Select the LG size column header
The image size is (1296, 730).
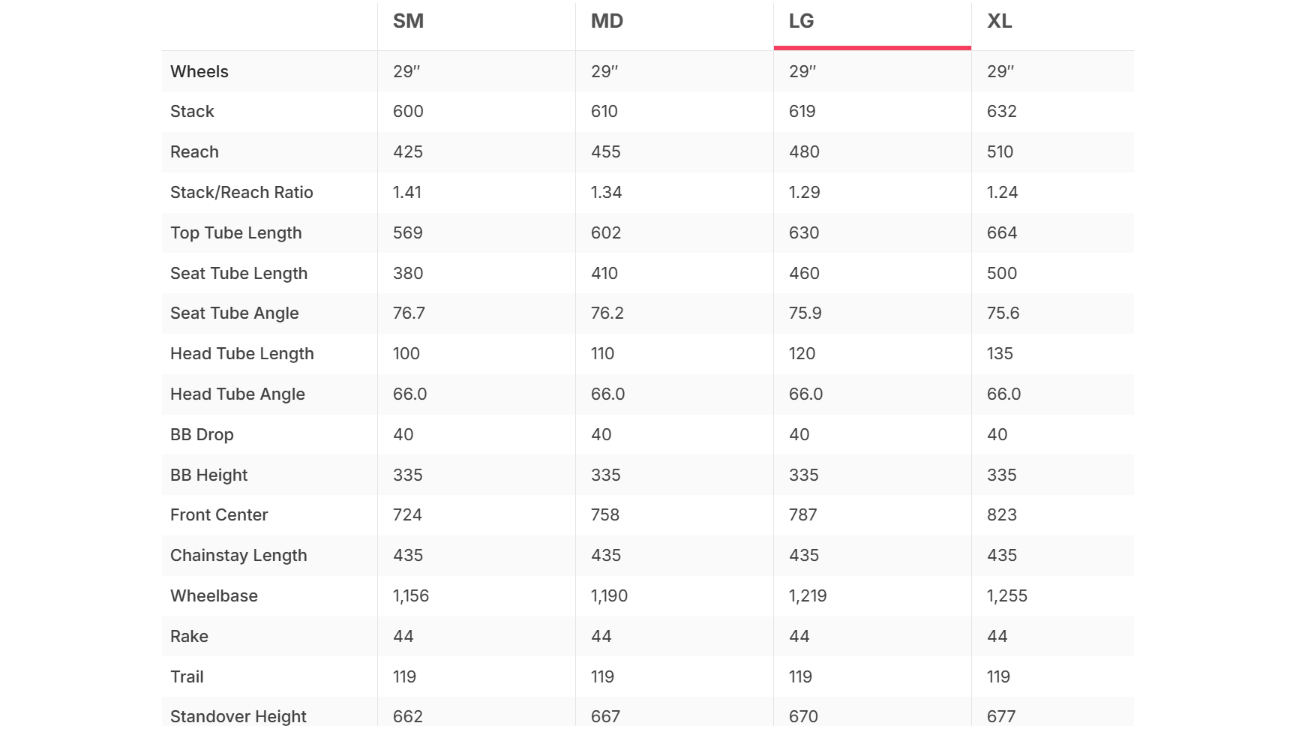[x=801, y=21]
